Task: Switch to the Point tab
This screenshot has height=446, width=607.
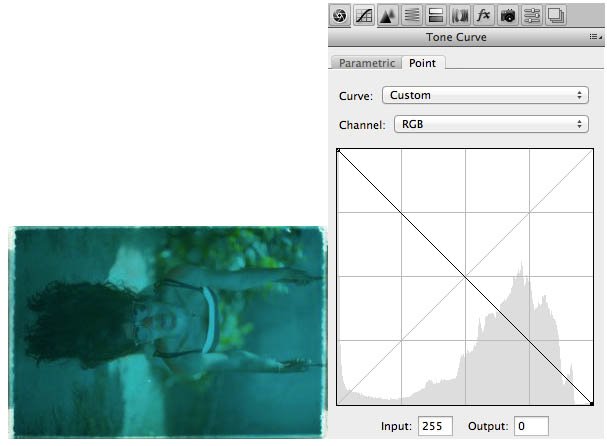Action: coord(423,63)
